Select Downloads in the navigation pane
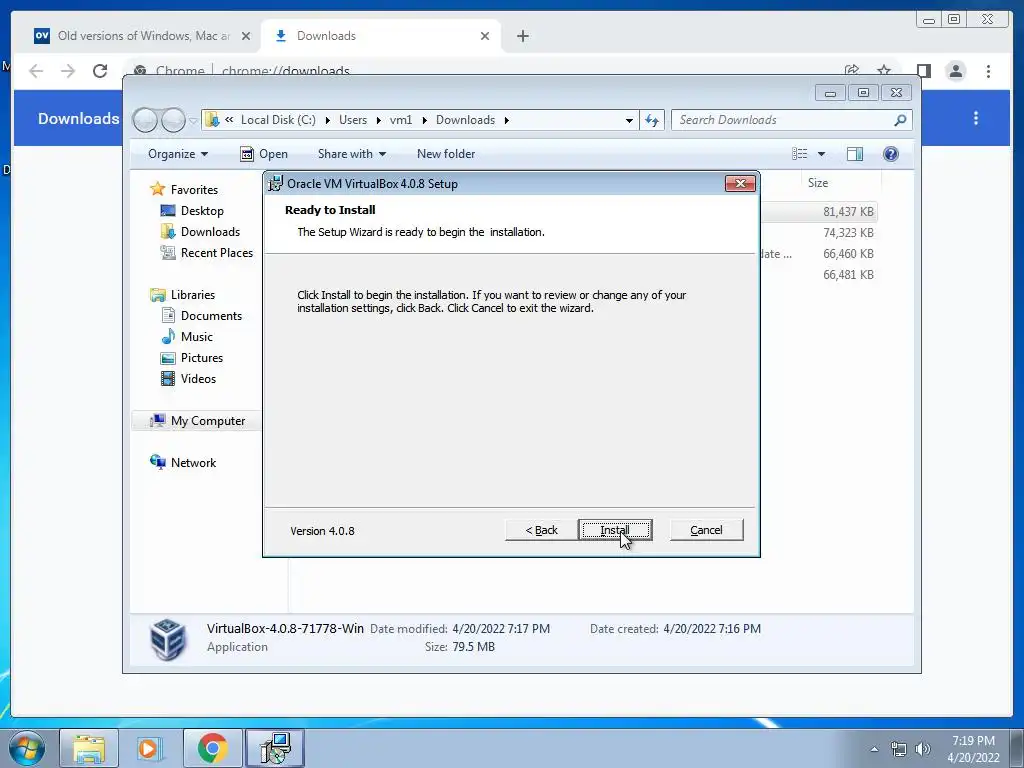 click(210, 232)
